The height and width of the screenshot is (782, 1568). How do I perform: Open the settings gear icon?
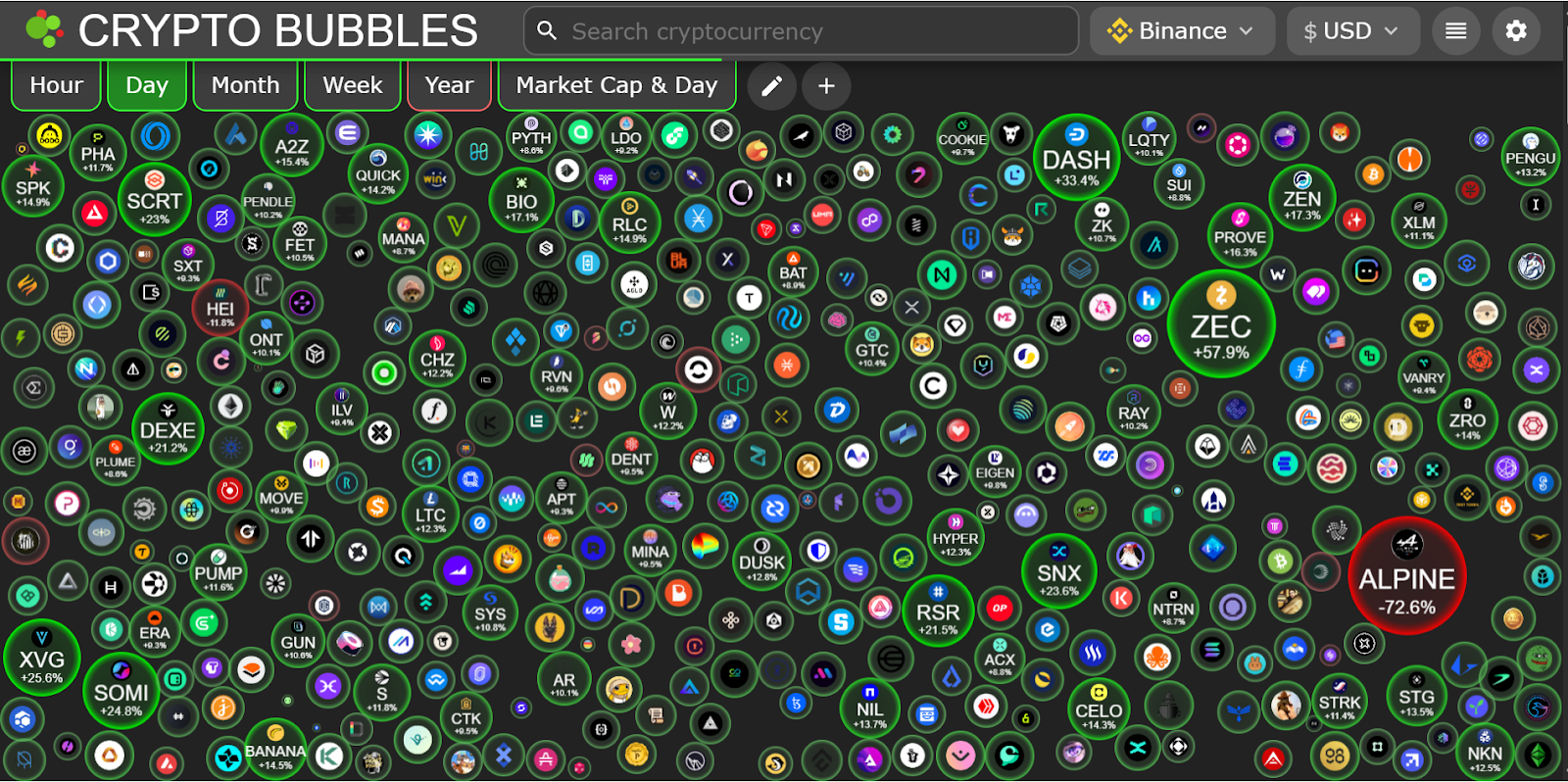pos(1516,31)
